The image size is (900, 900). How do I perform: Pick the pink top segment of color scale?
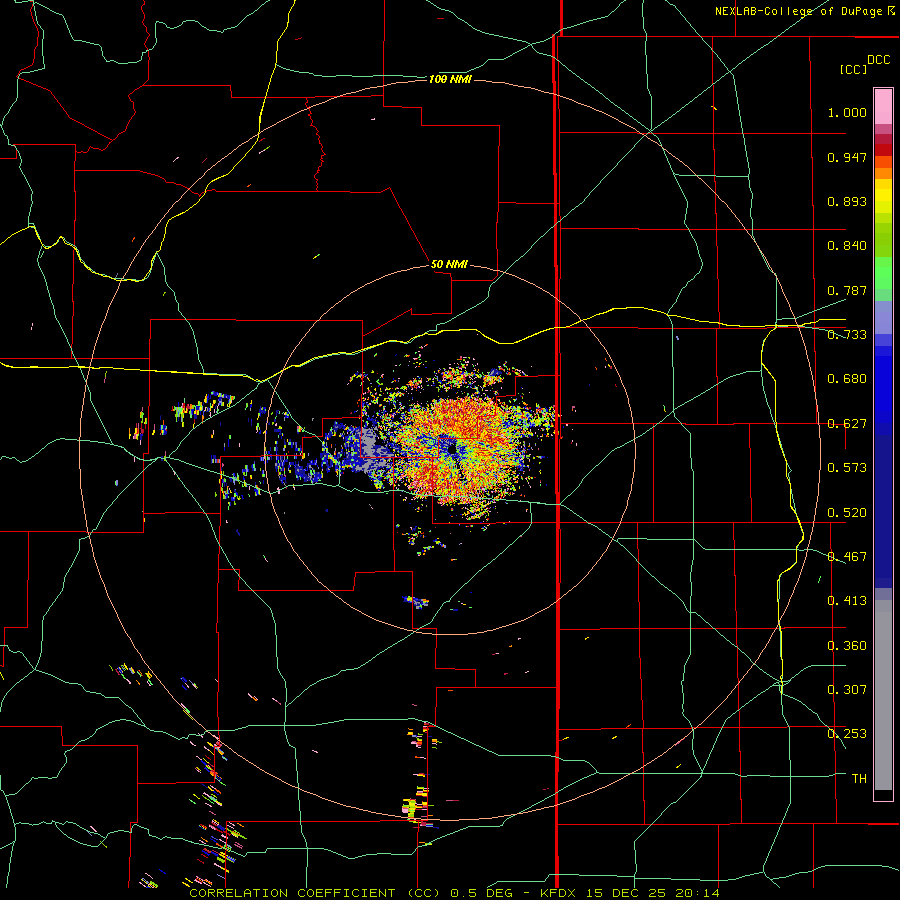883,106
